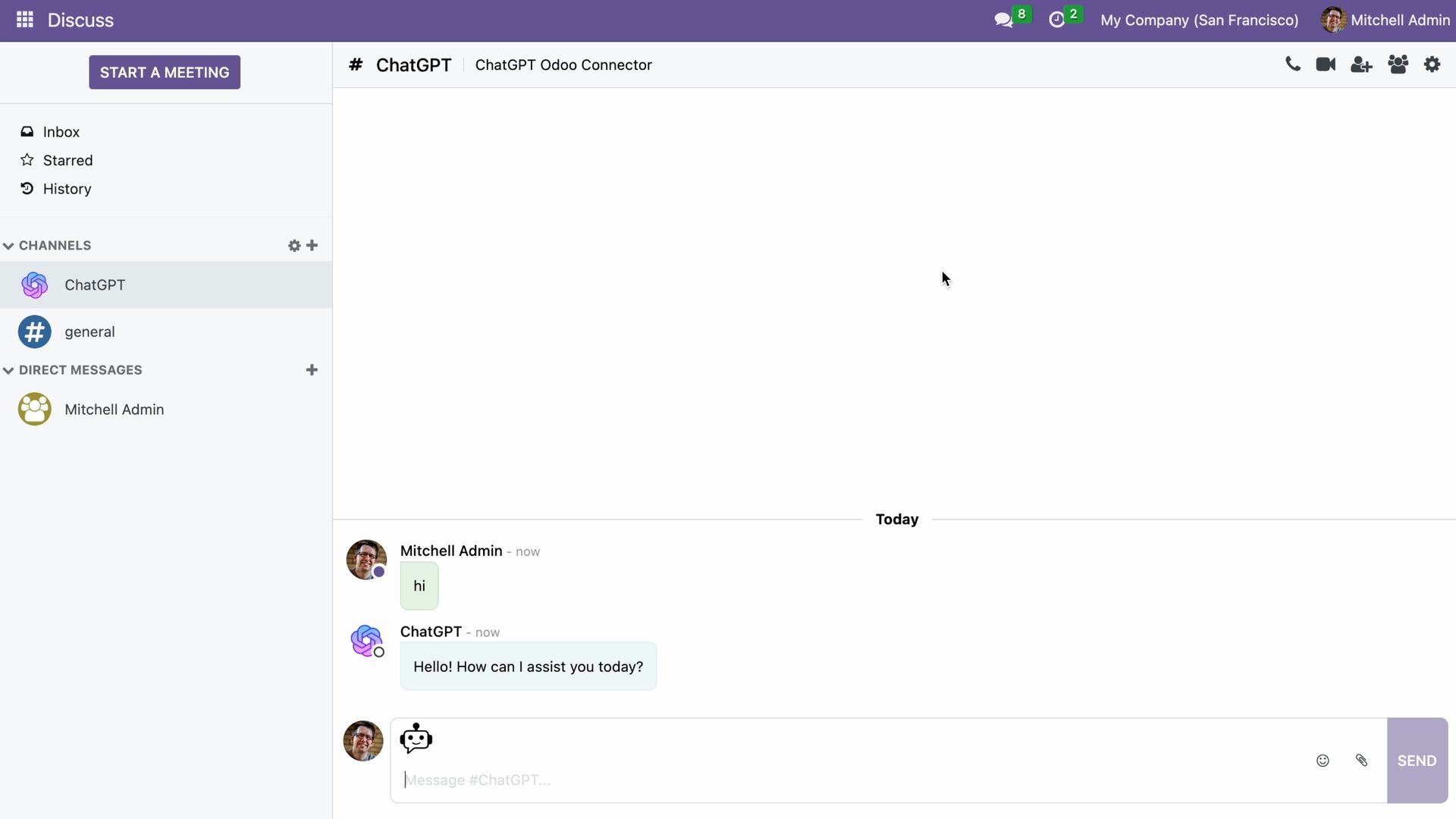Click the SEND button
Screen dimensions: 1456x819
tap(1417, 761)
